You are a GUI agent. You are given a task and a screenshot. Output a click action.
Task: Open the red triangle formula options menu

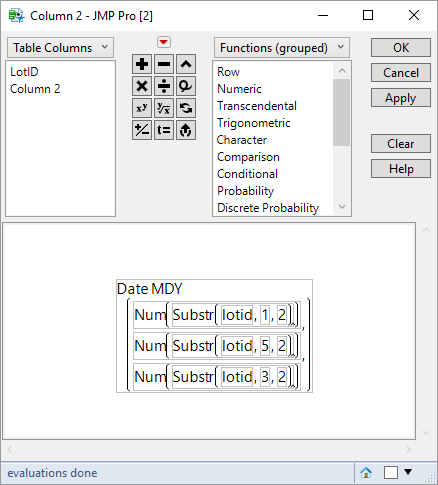(x=164, y=42)
